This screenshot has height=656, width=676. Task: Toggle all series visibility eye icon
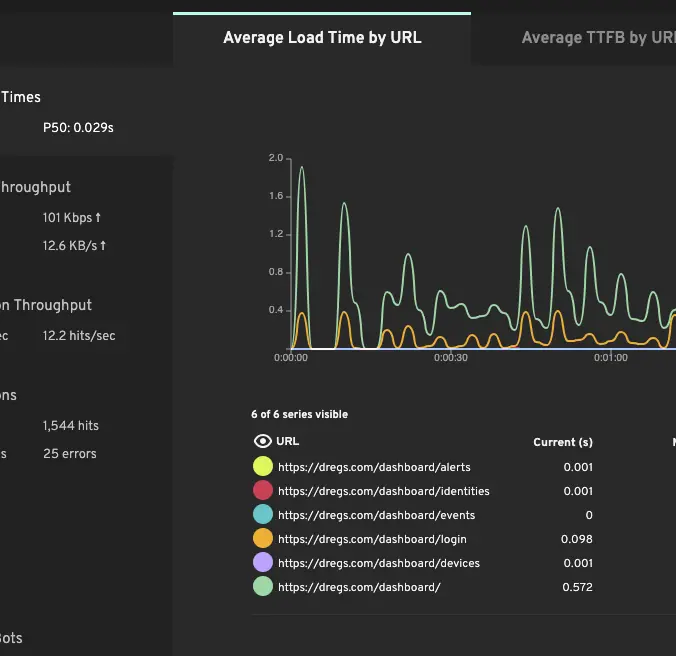(263, 441)
